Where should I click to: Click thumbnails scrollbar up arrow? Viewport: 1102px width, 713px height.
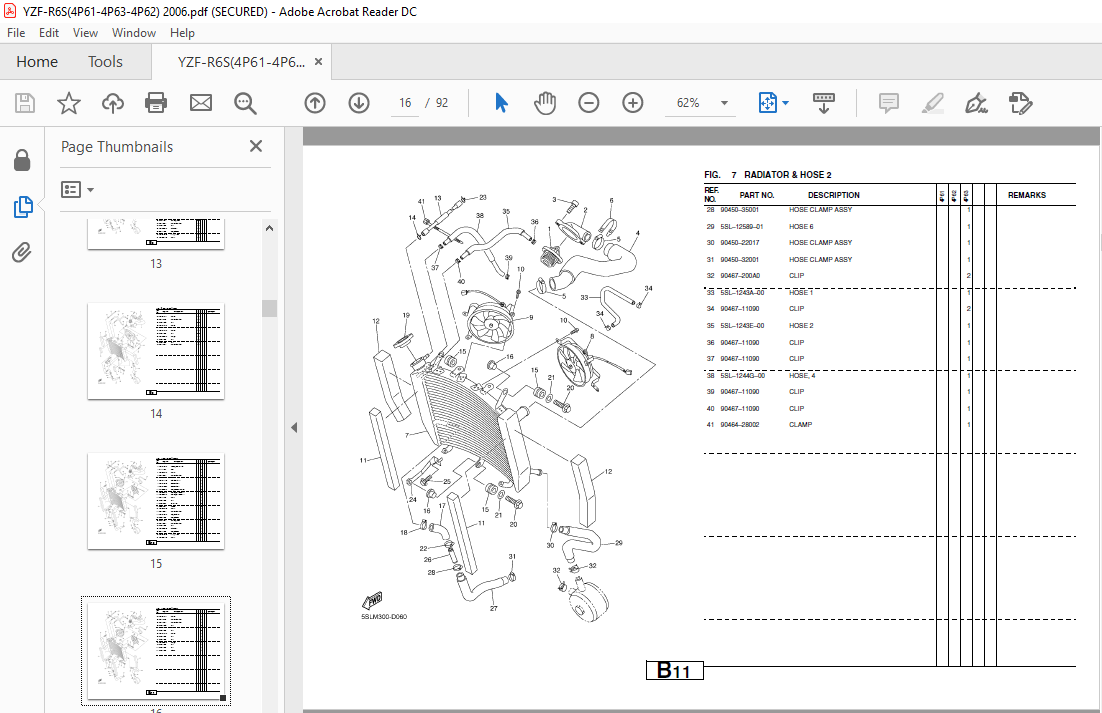pos(269,228)
